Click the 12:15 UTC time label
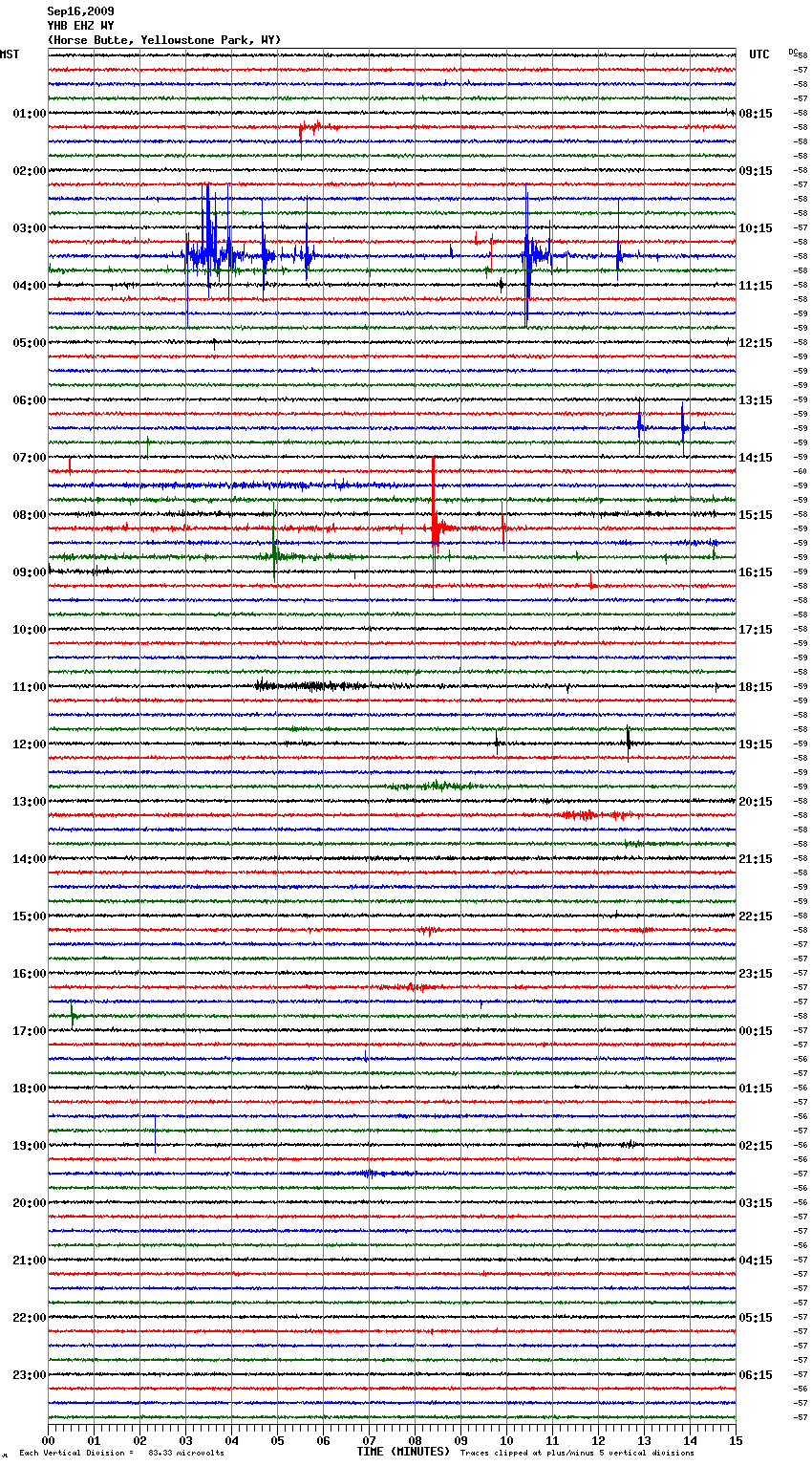 [x=756, y=343]
